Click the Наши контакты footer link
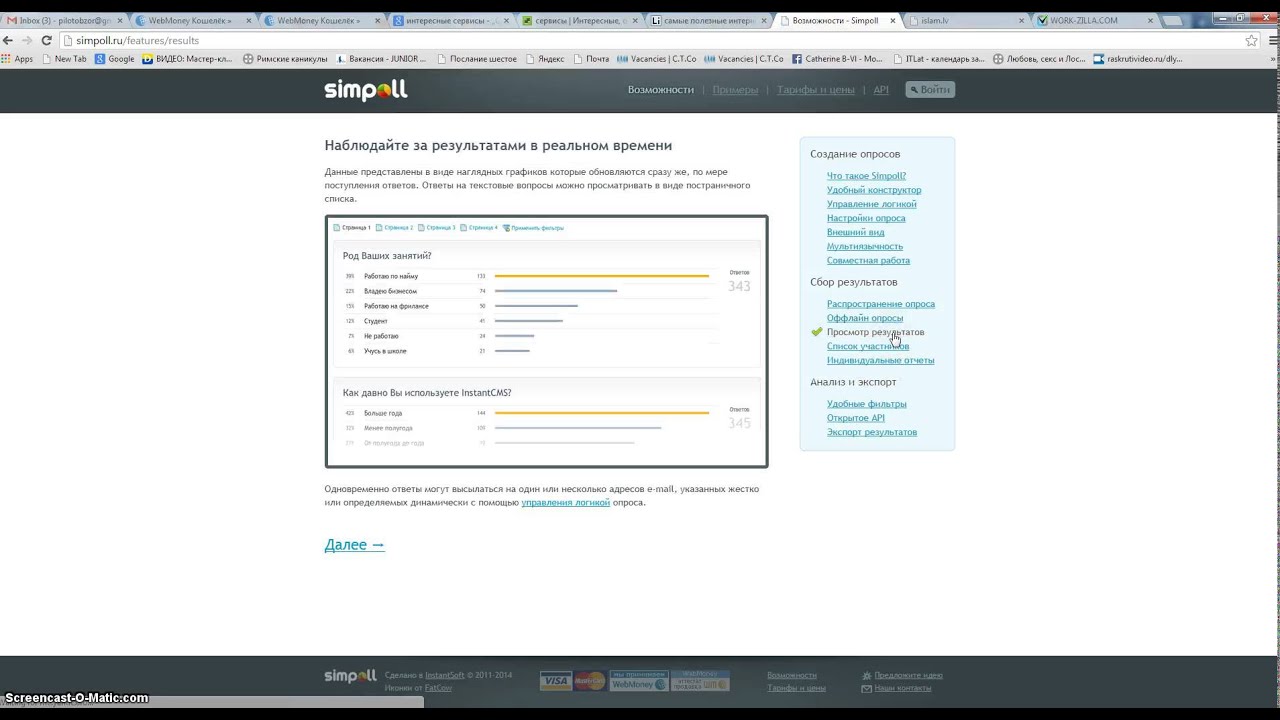This screenshot has height=720, width=1280. coord(903,688)
